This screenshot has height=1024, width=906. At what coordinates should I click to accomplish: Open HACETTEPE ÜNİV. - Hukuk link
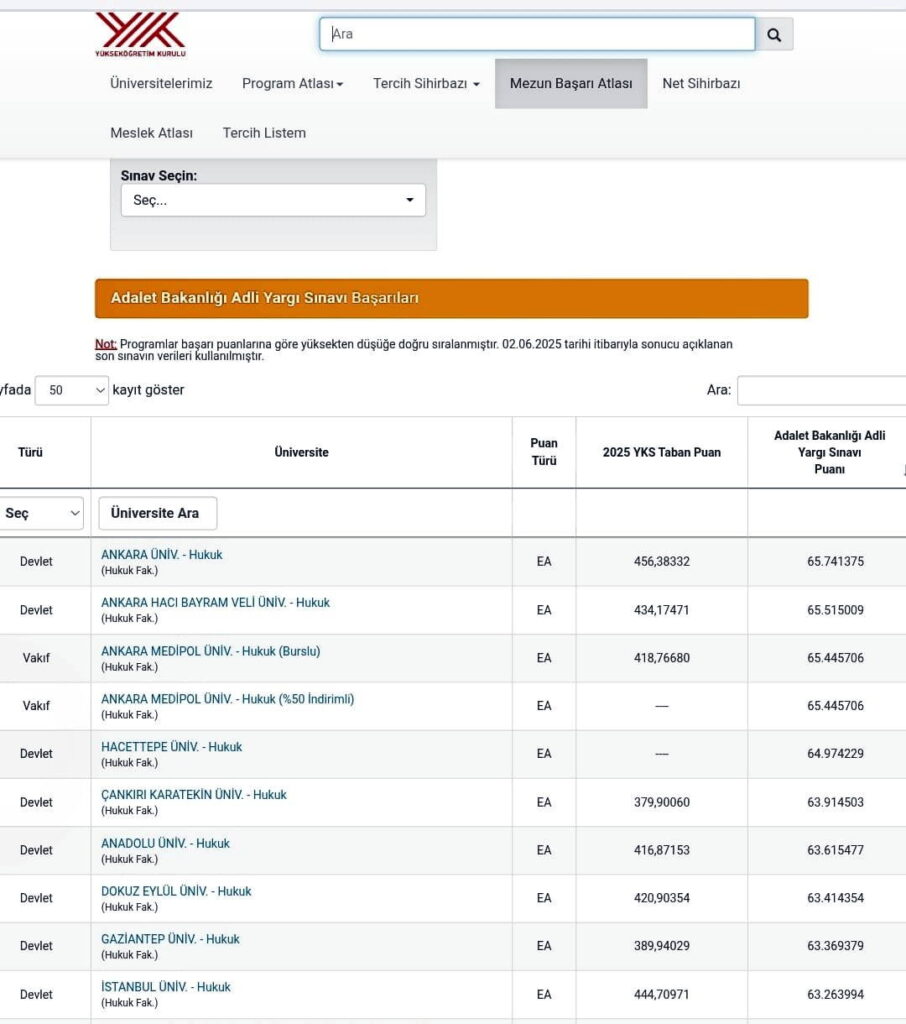pyautogui.click(x=171, y=747)
